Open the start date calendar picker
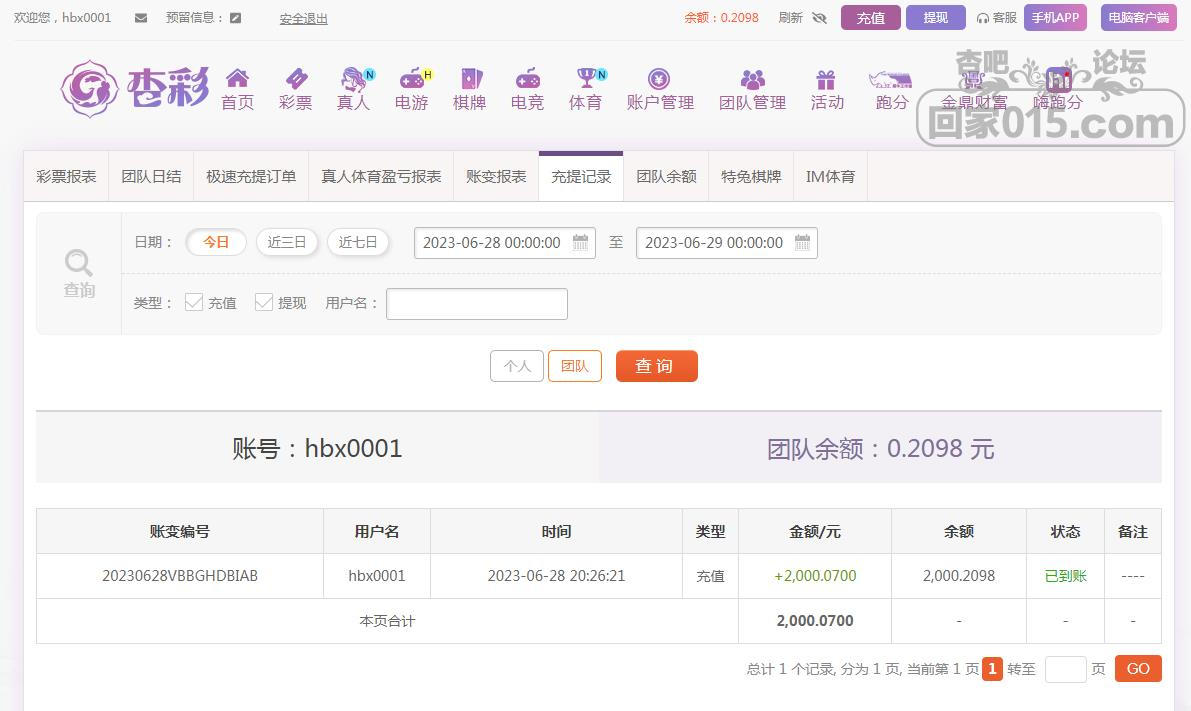This screenshot has width=1191, height=711. [580, 243]
